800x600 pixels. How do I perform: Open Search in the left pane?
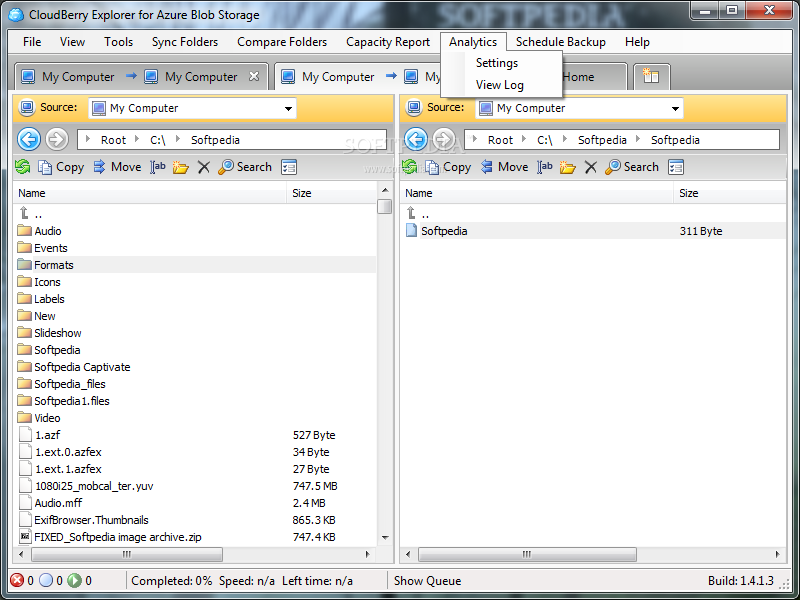[x=245, y=167]
